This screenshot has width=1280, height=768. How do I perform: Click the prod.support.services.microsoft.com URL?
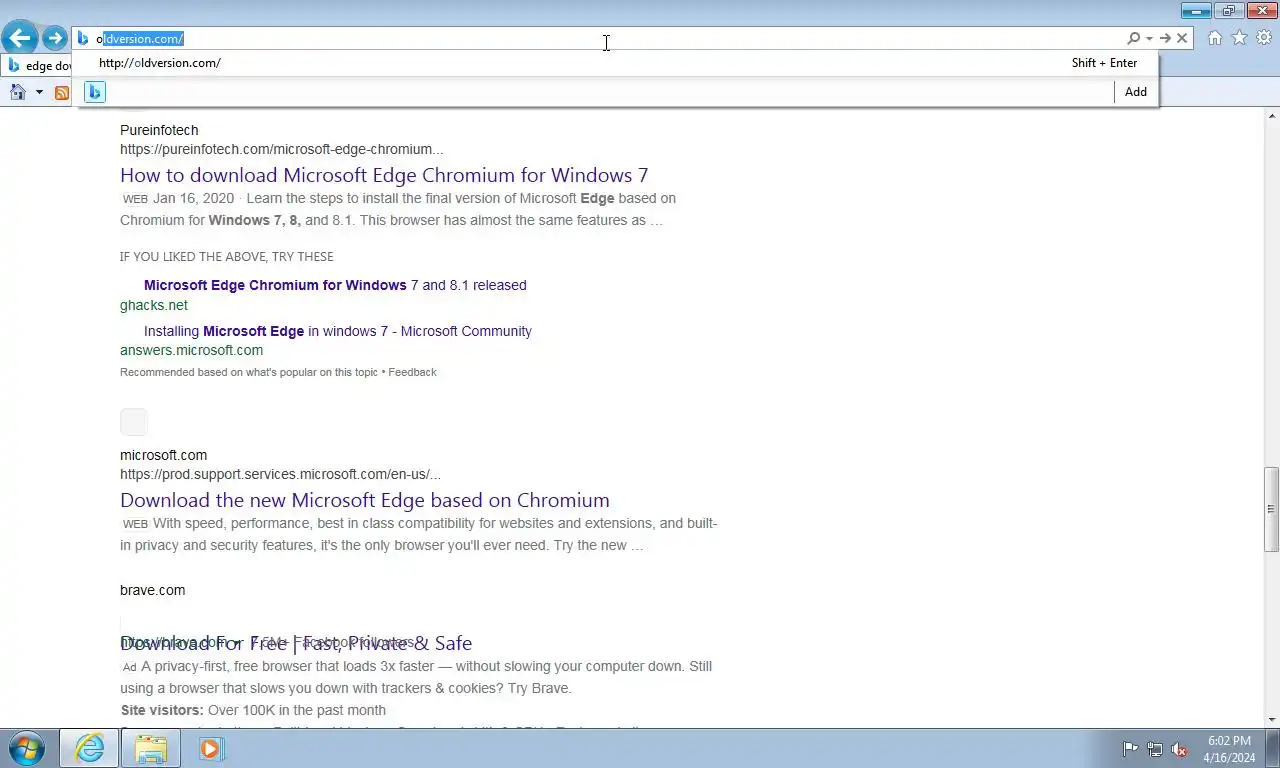(280, 474)
